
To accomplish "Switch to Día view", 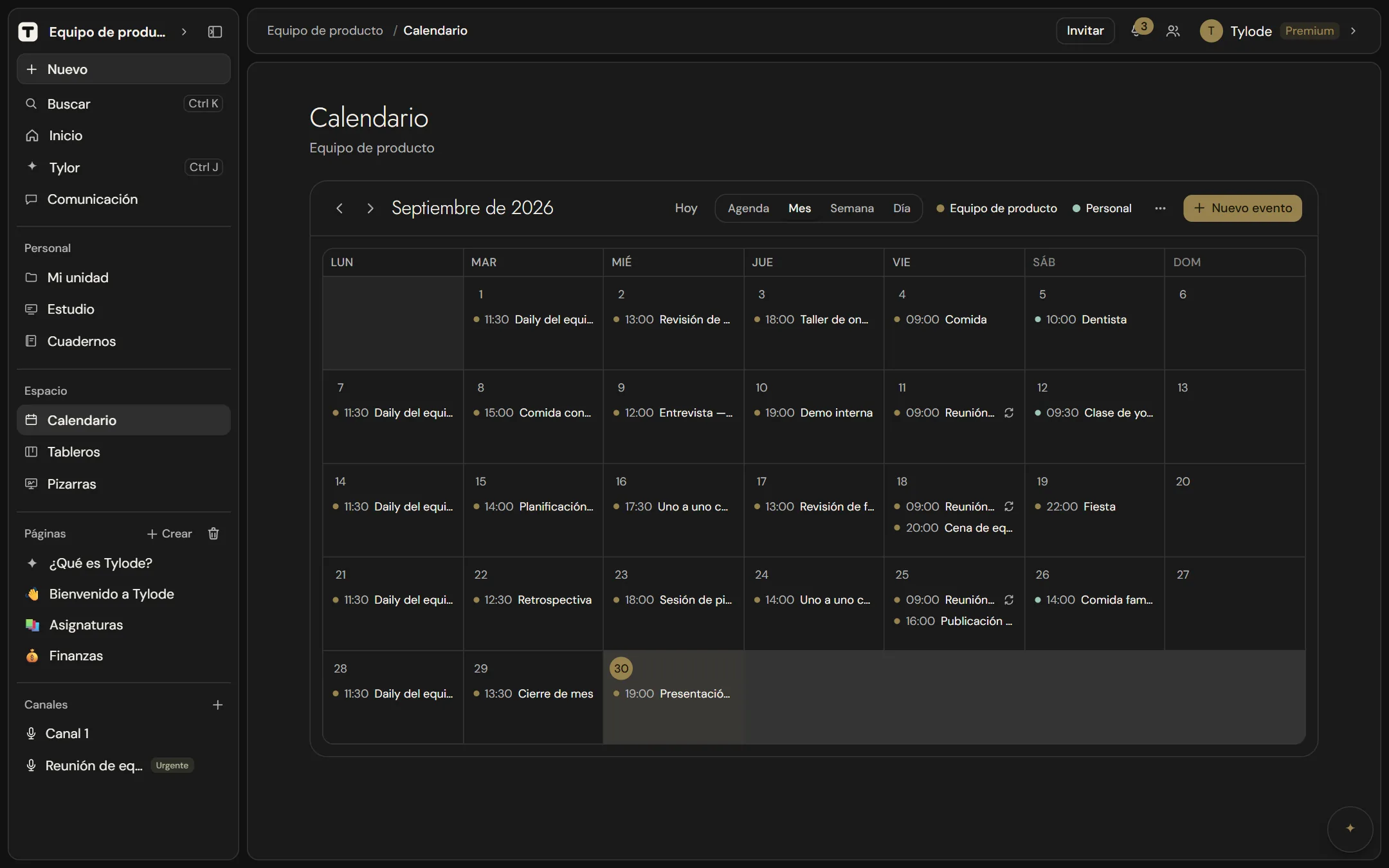I will click(x=902, y=208).
